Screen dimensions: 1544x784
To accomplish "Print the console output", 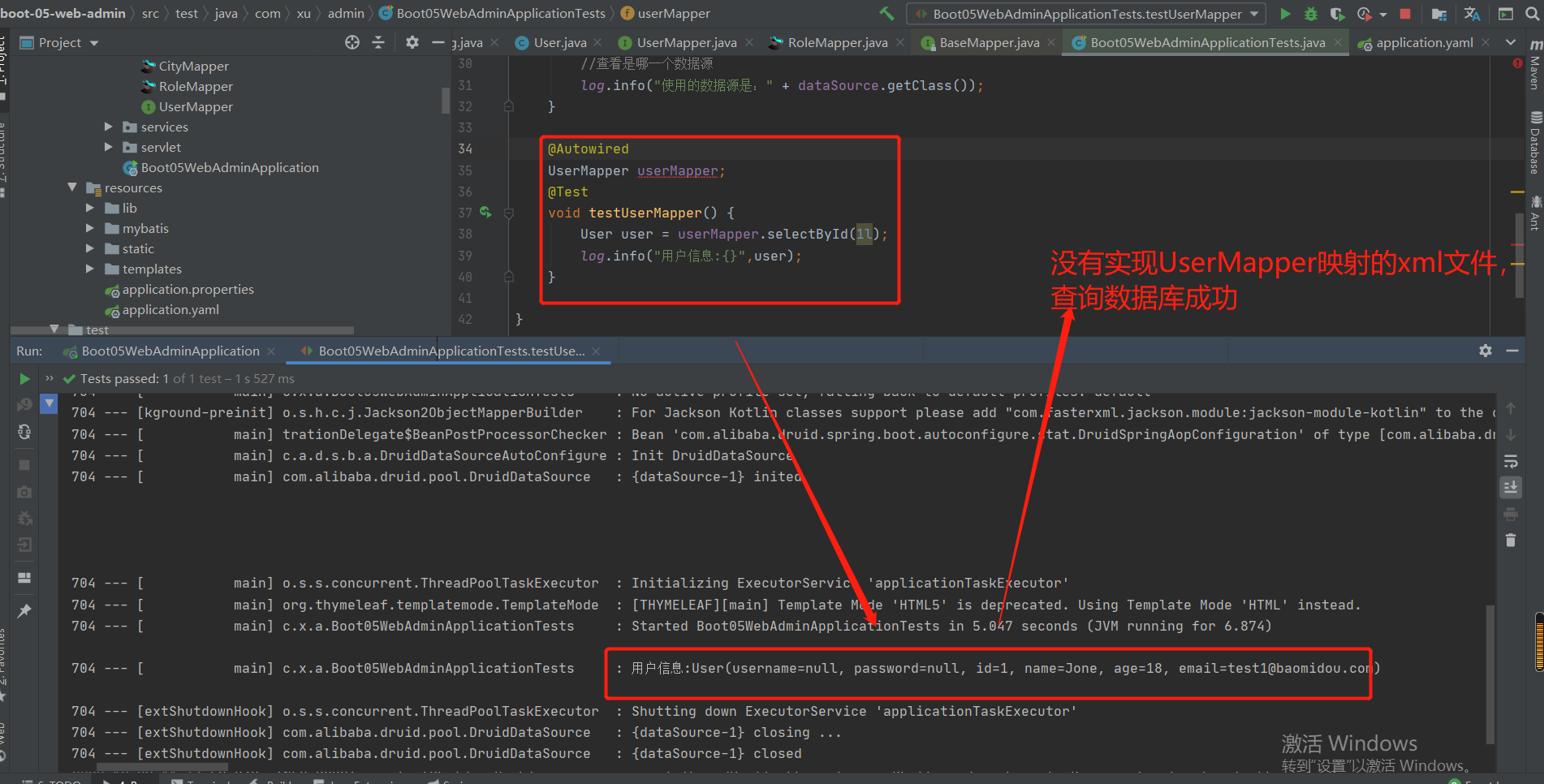I will tap(1511, 514).
